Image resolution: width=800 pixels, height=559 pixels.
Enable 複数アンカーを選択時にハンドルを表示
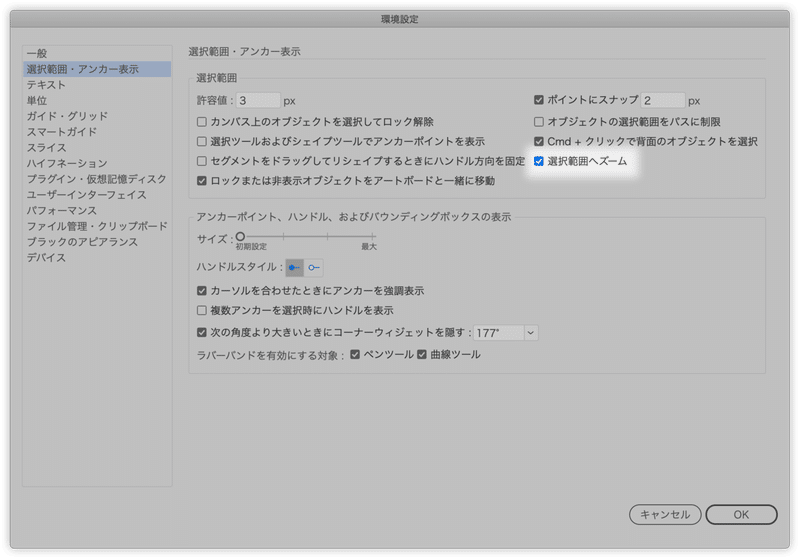[x=202, y=310]
